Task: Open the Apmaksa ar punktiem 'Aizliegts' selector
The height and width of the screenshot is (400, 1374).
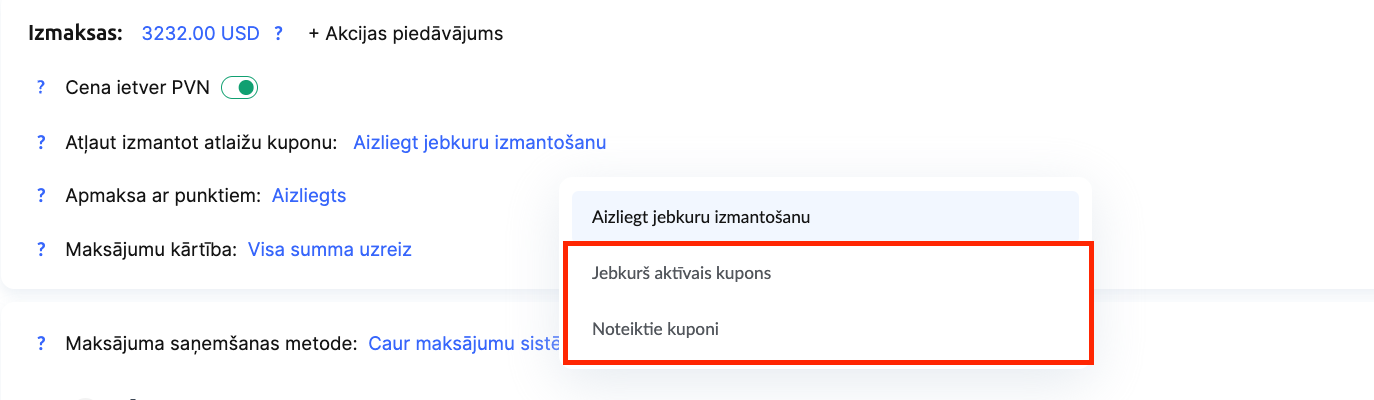Action: [309, 195]
